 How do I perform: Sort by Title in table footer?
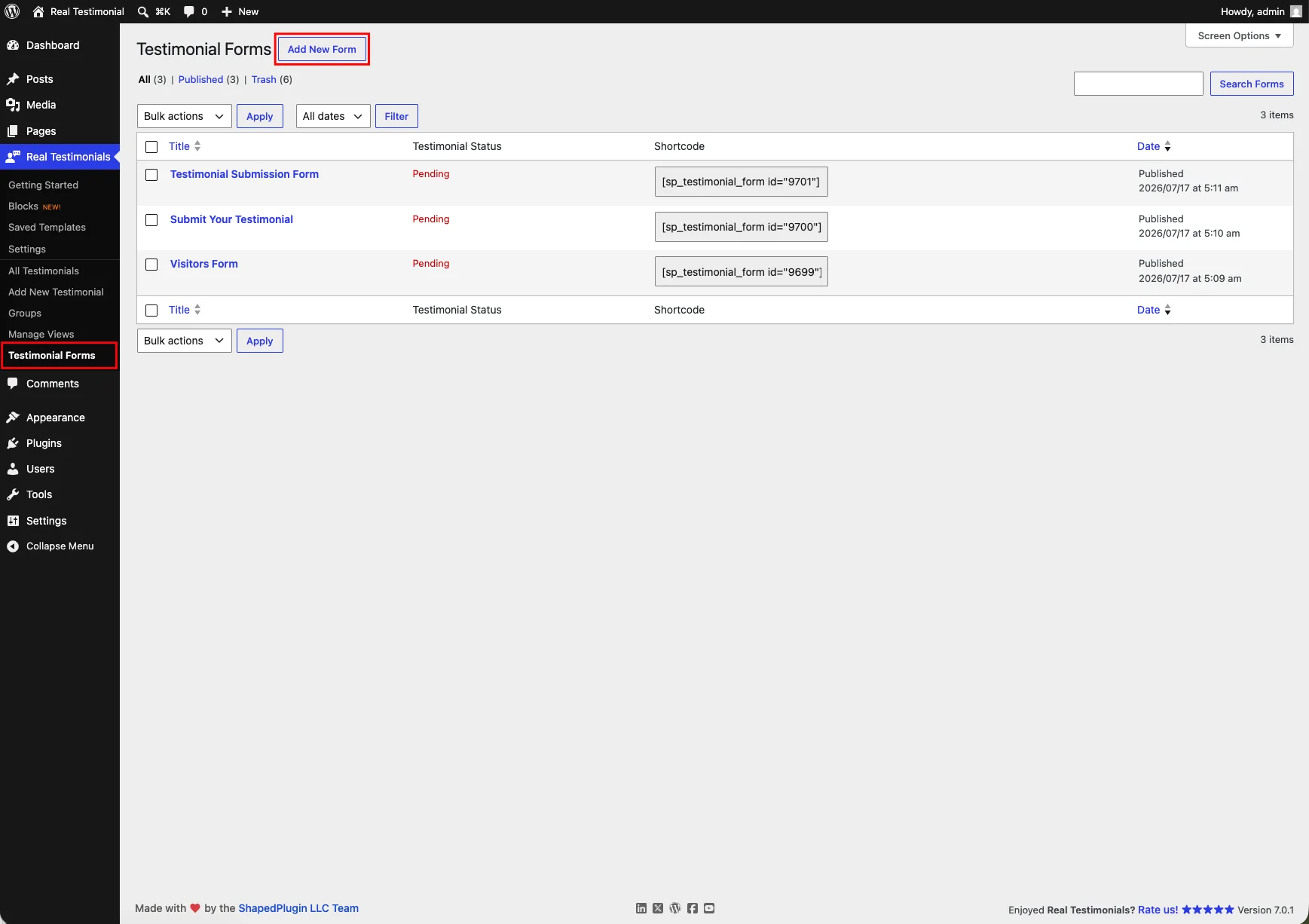click(185, 310)
